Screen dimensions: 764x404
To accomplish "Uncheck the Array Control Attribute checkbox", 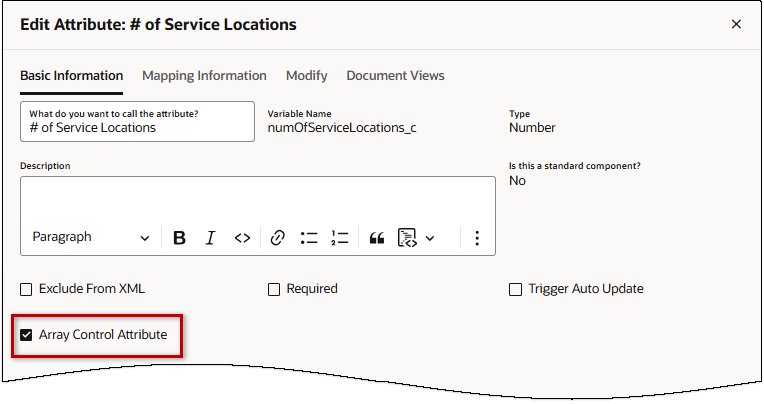I will [x=27, y=335].
